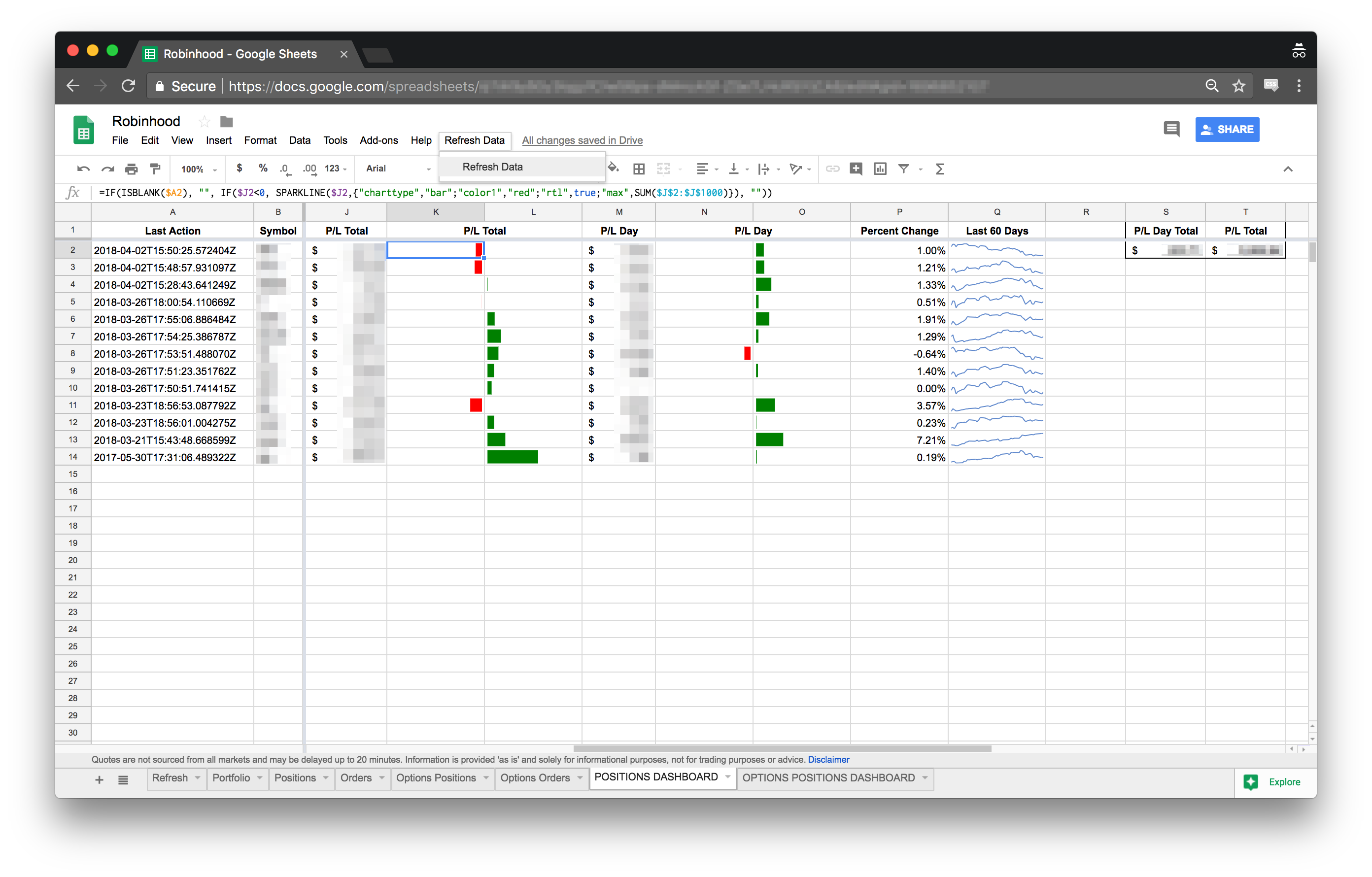Click the insert comment icon
Image resolution: width=1372 pixels, height=877 pixels.
[856, 169]
